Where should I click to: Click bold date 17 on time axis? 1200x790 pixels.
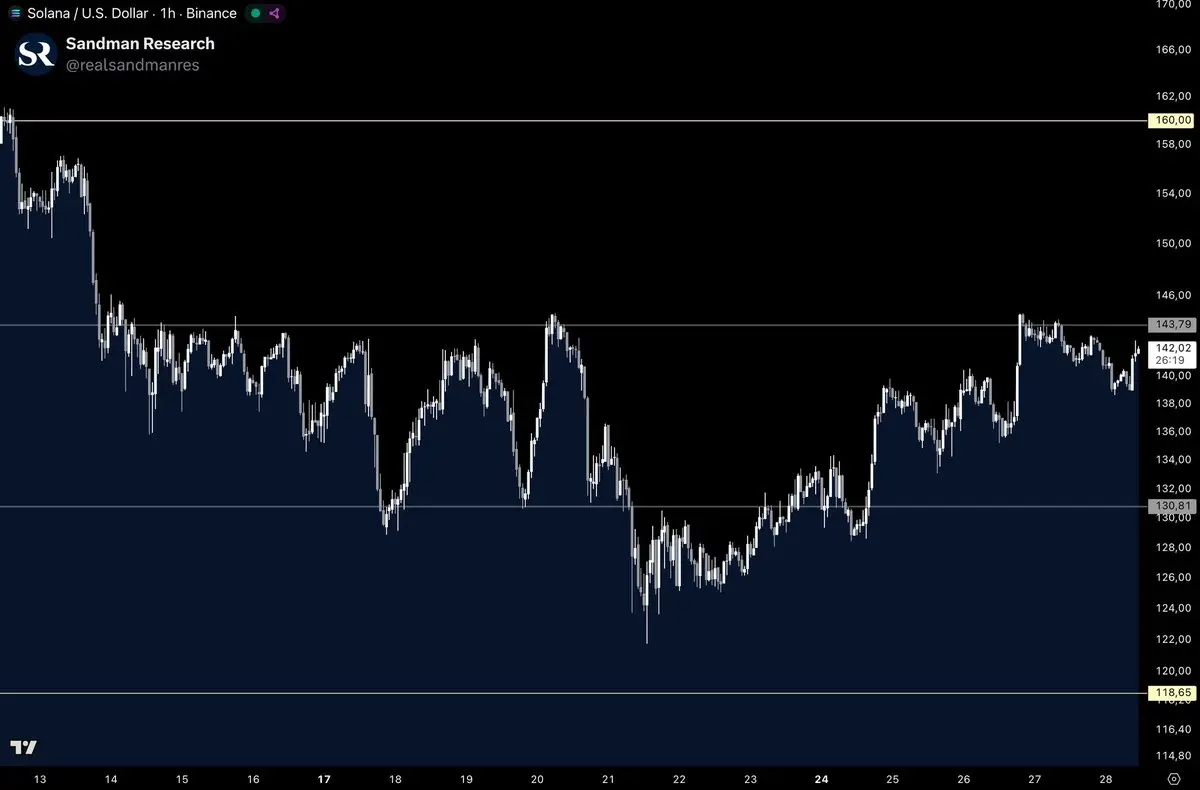coord(324,779)
